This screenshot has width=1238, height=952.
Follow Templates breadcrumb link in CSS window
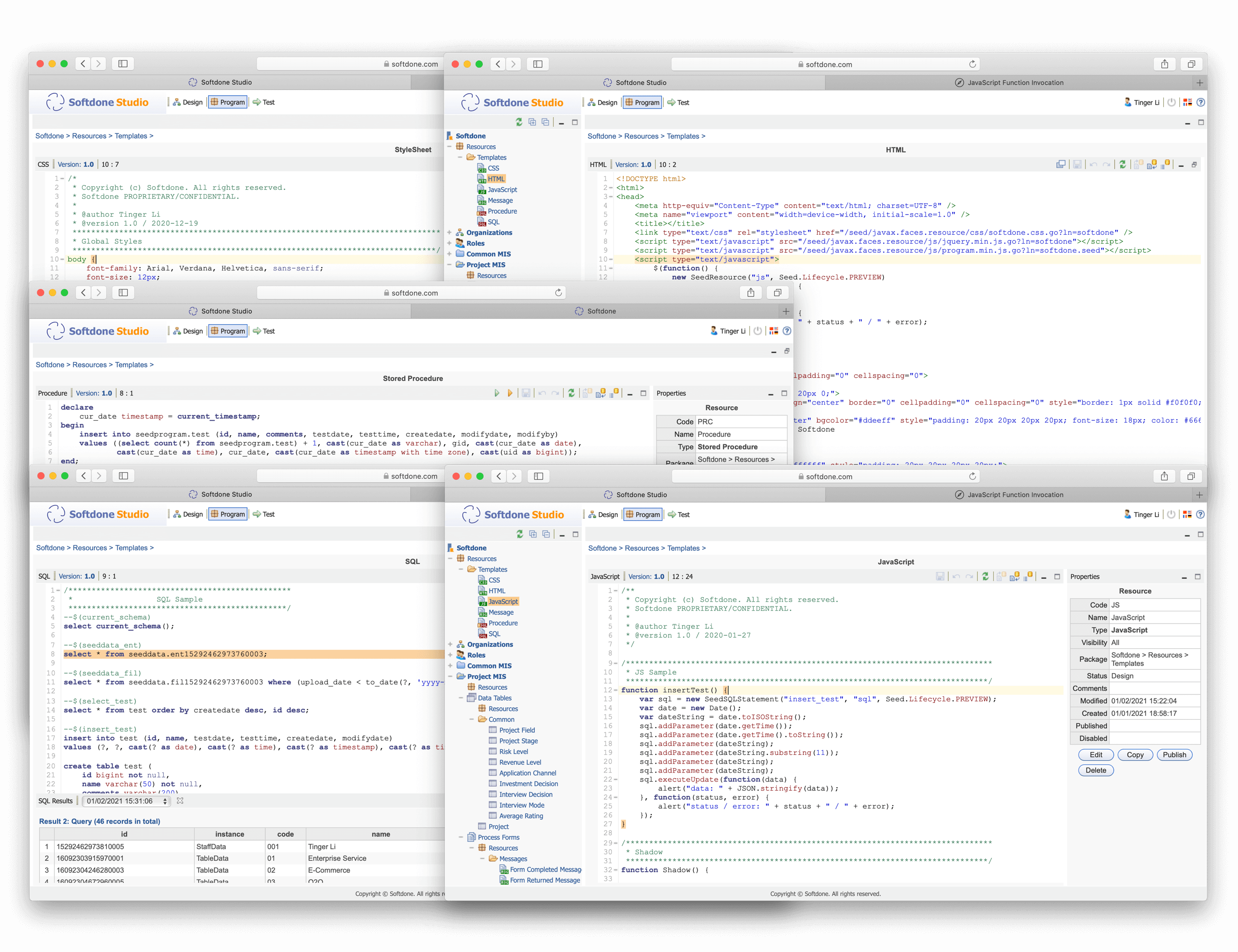coord(131,136)
